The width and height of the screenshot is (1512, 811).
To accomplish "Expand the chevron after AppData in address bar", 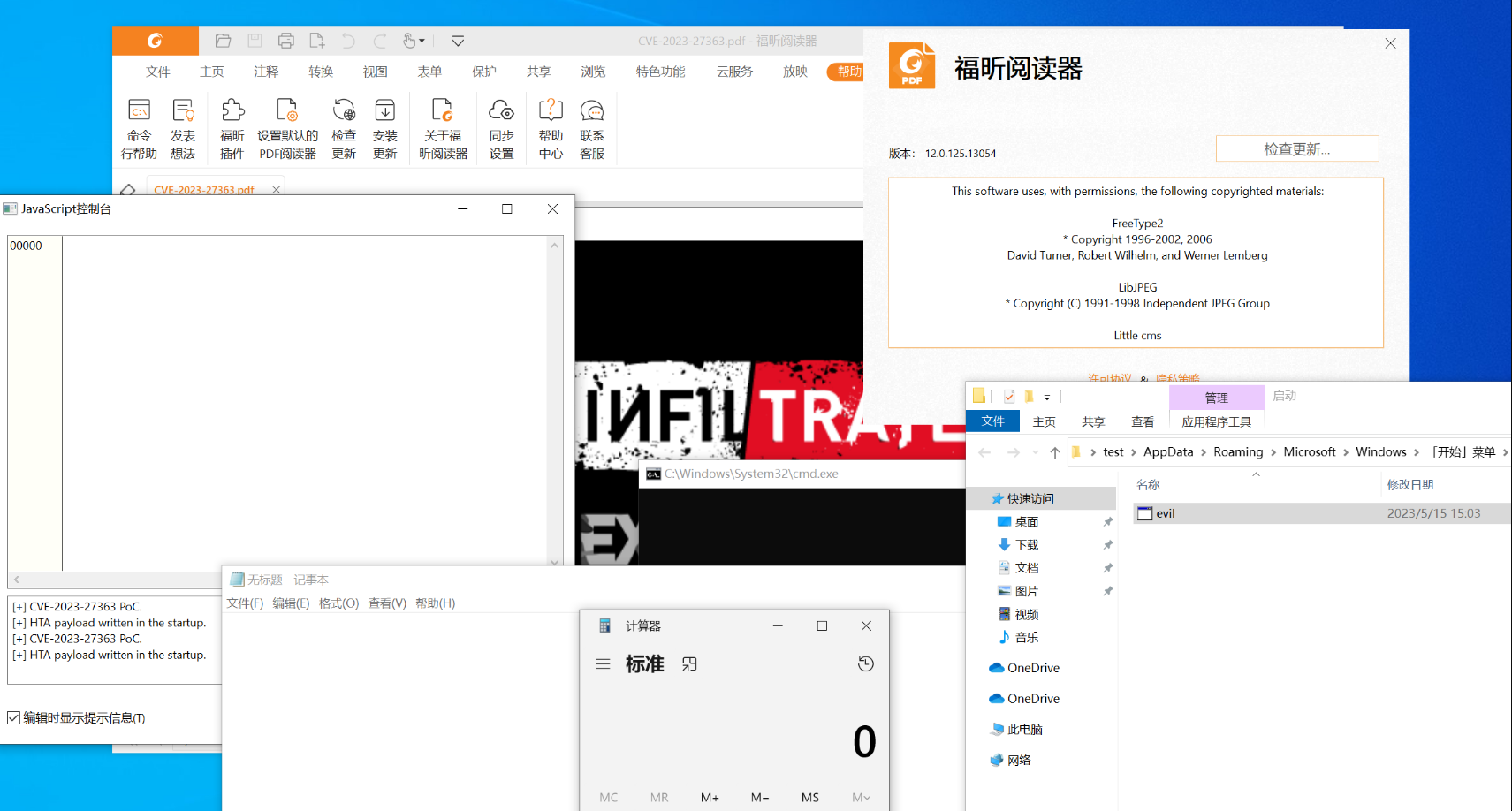I will [1203, 452].
